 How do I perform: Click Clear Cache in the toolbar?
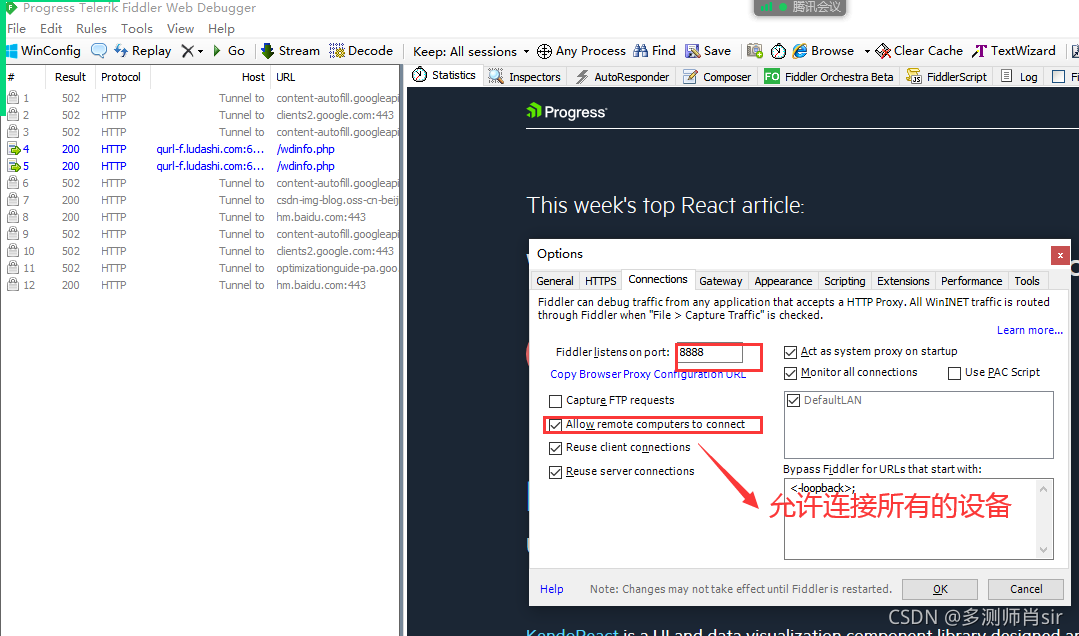pos(919,51)
